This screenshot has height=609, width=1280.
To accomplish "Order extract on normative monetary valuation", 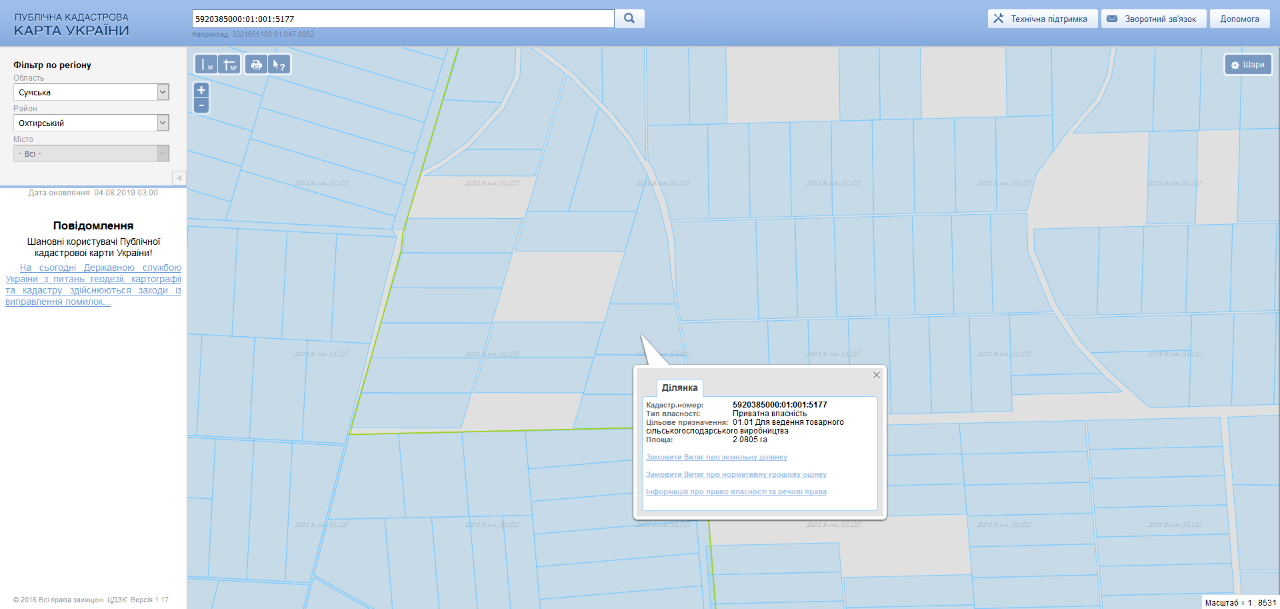I will click(736, 474).
